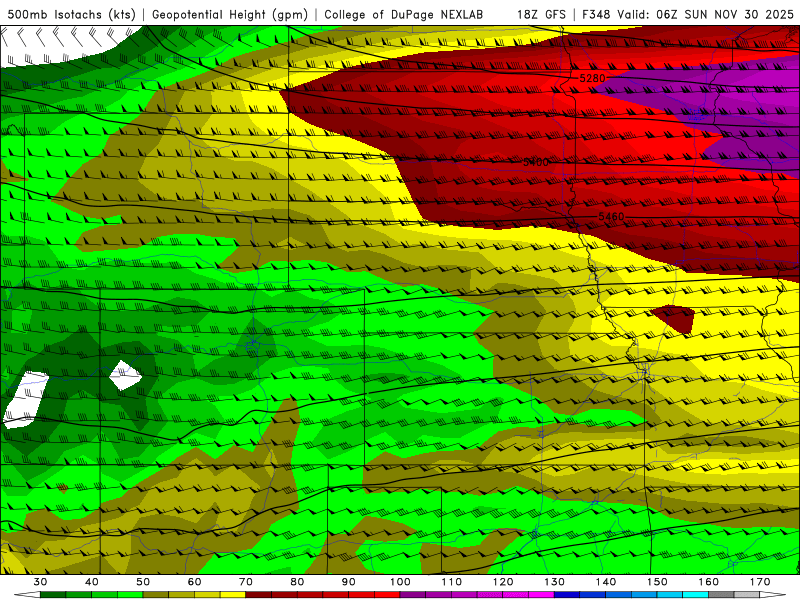Click the darkest green swatch below 30
Image resolution: width=800 pixels, height=600 pixels.
53,595
